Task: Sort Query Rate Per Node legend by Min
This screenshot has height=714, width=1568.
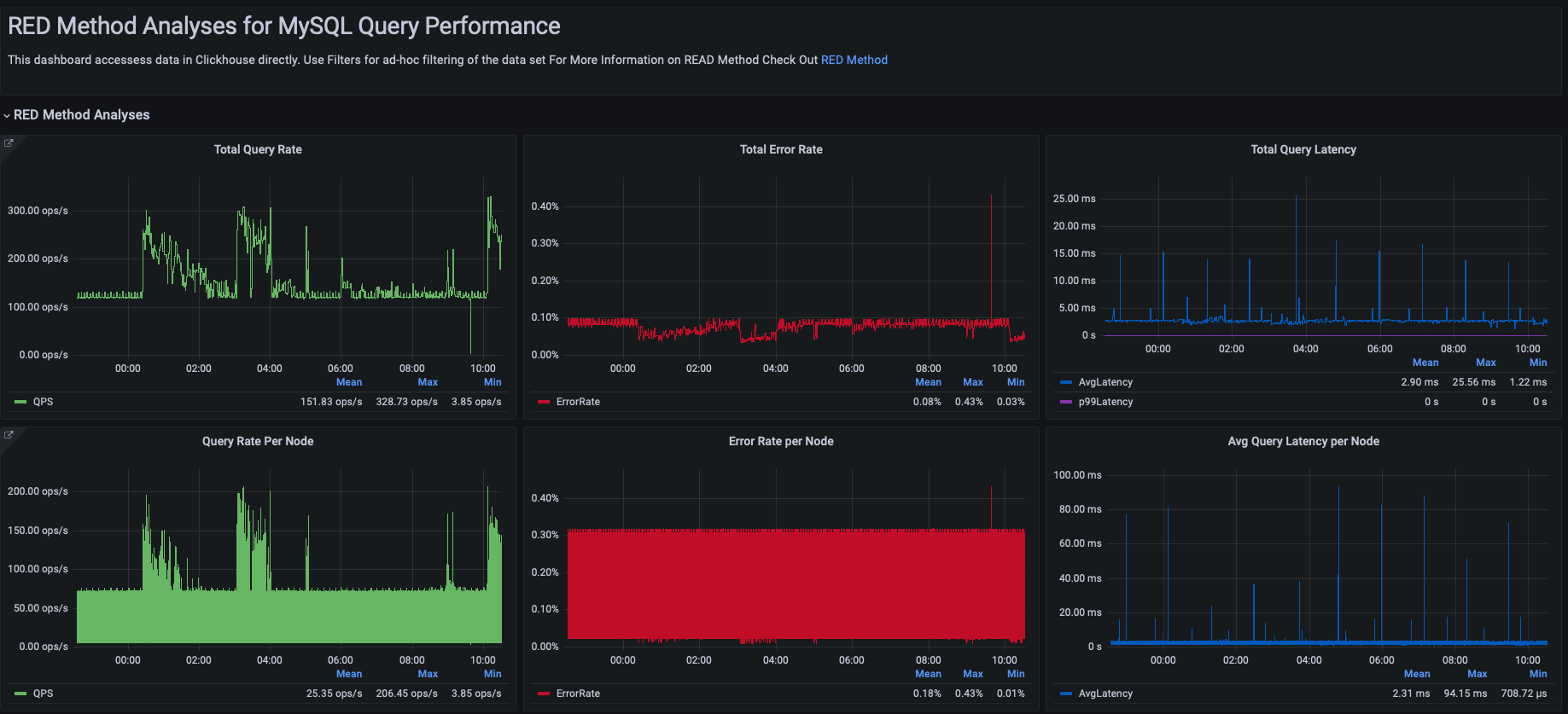Action: [493, 674]
